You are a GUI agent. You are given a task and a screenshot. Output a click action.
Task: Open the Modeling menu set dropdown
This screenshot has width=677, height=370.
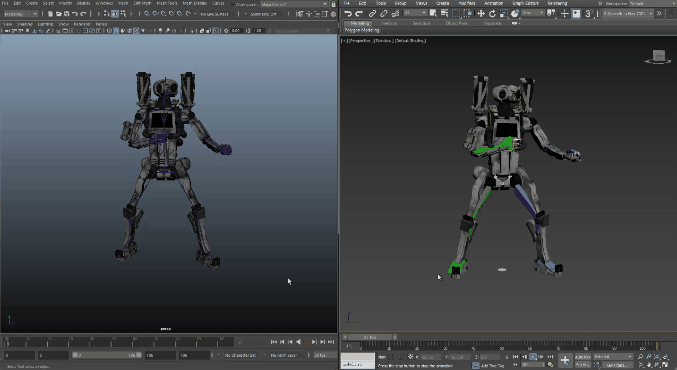(21, 14)
